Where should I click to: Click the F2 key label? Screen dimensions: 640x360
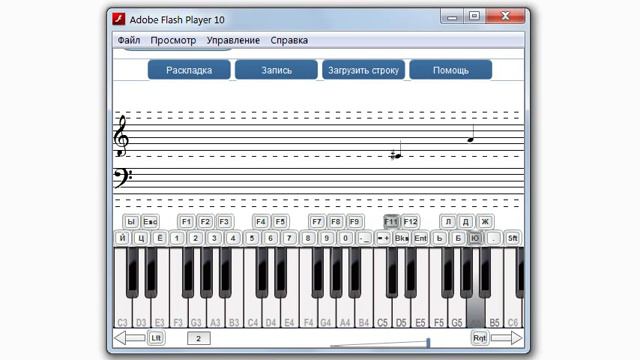coord(205,222)
